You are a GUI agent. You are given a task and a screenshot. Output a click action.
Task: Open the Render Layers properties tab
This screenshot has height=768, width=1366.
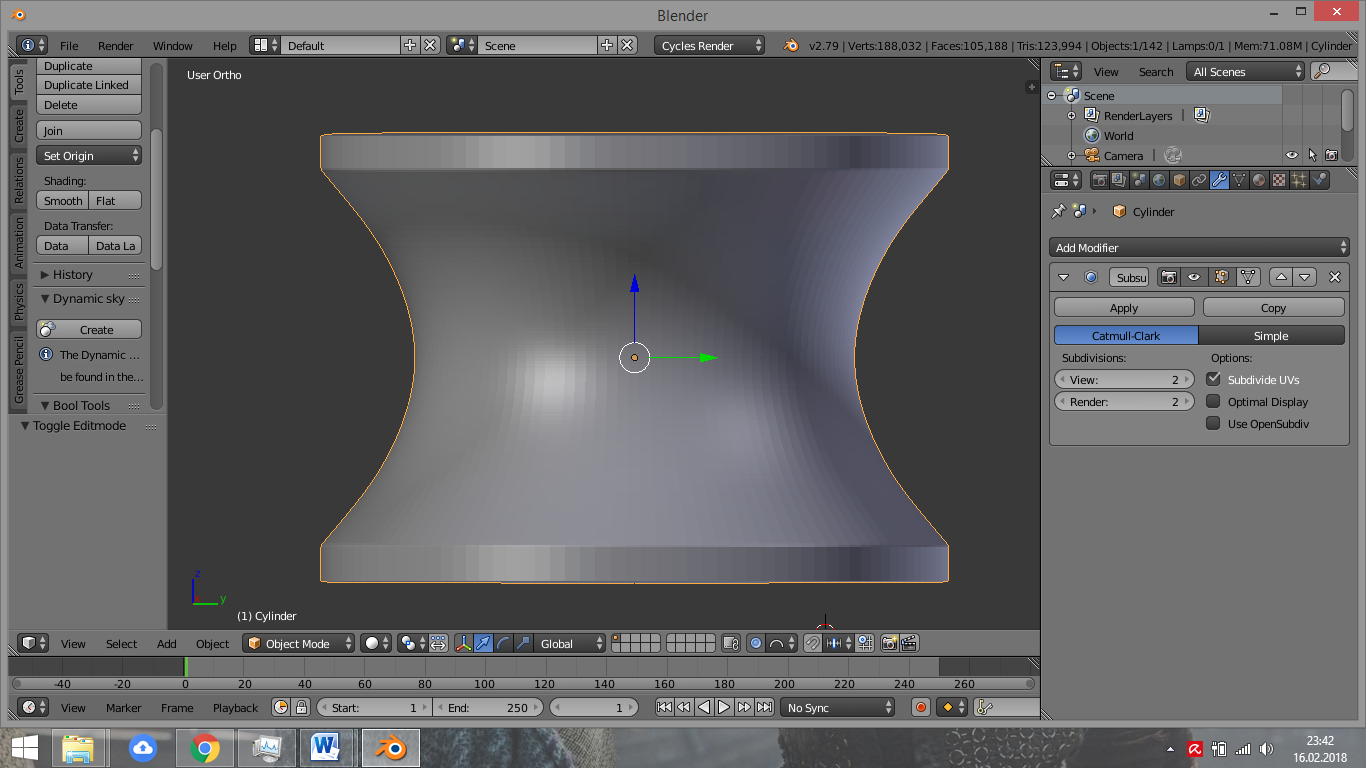coord(1119,180)
